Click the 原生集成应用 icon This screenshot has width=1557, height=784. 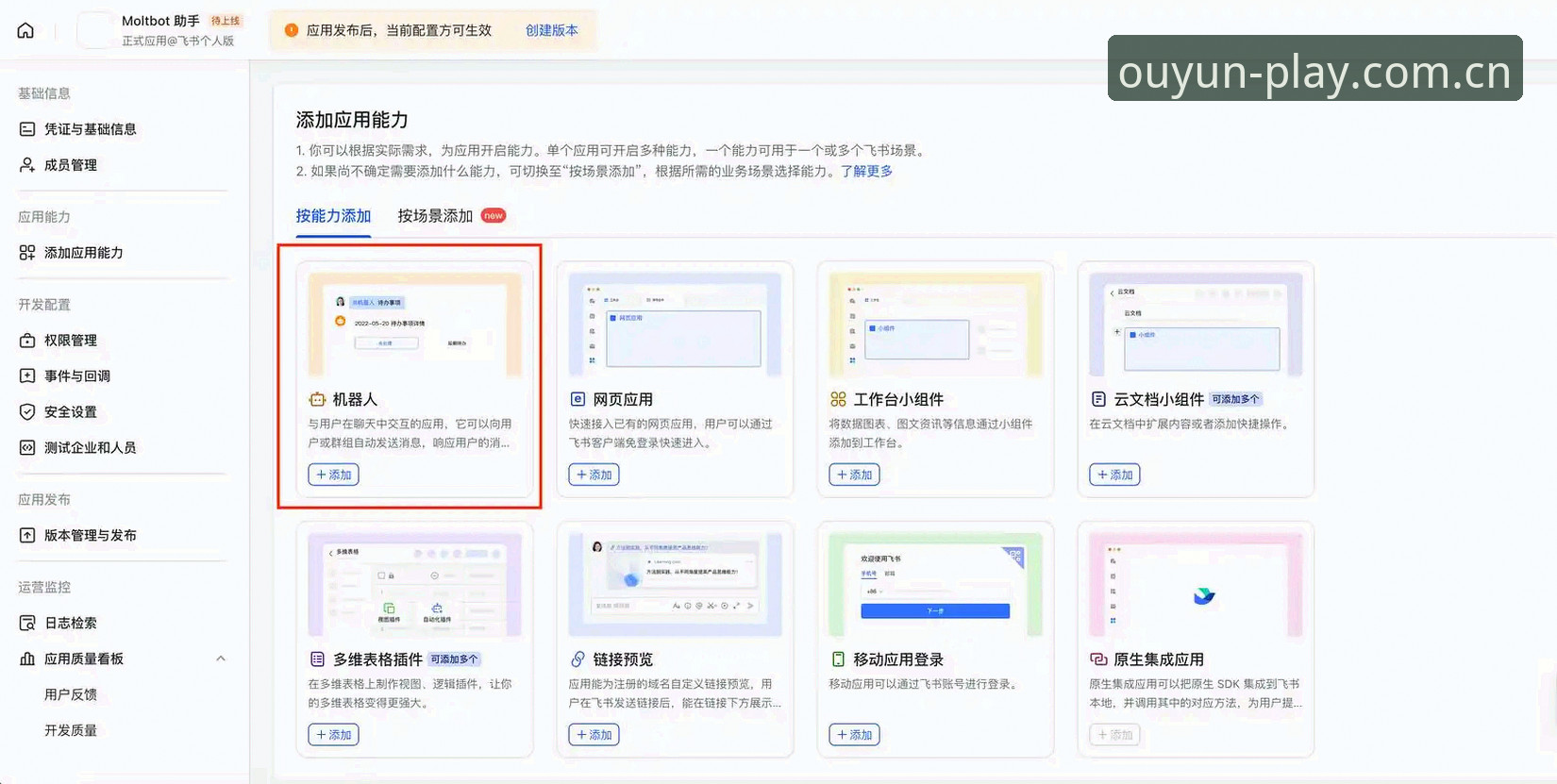click(x=1098, y=659)
